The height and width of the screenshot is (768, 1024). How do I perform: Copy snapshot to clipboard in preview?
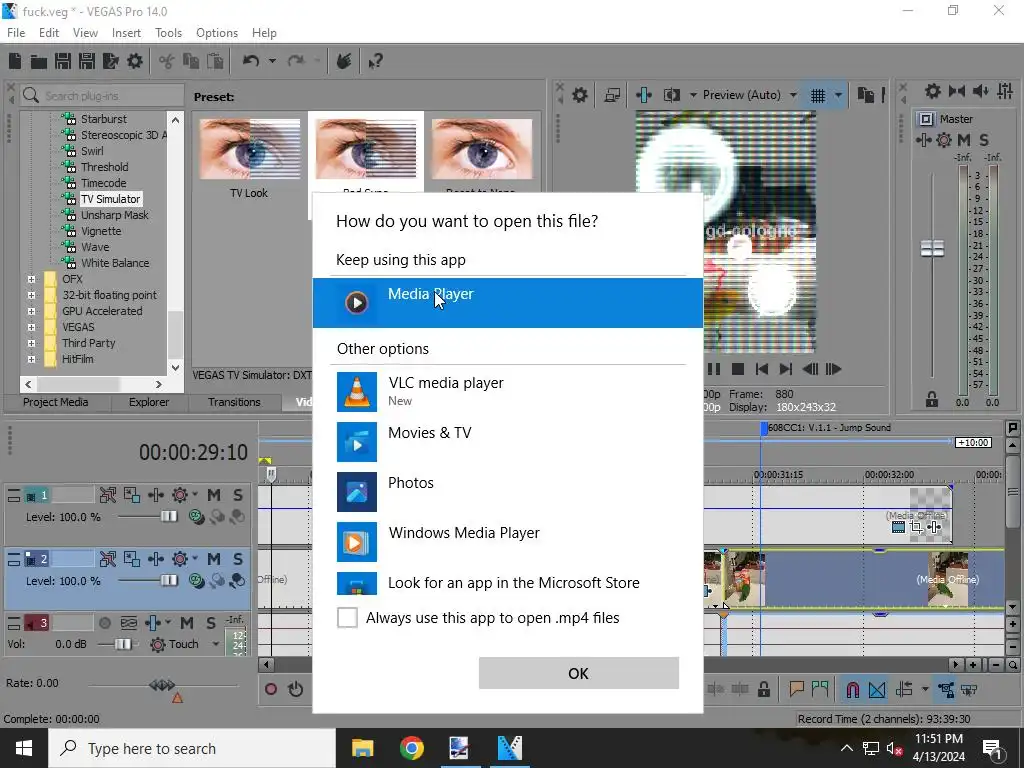865,95
